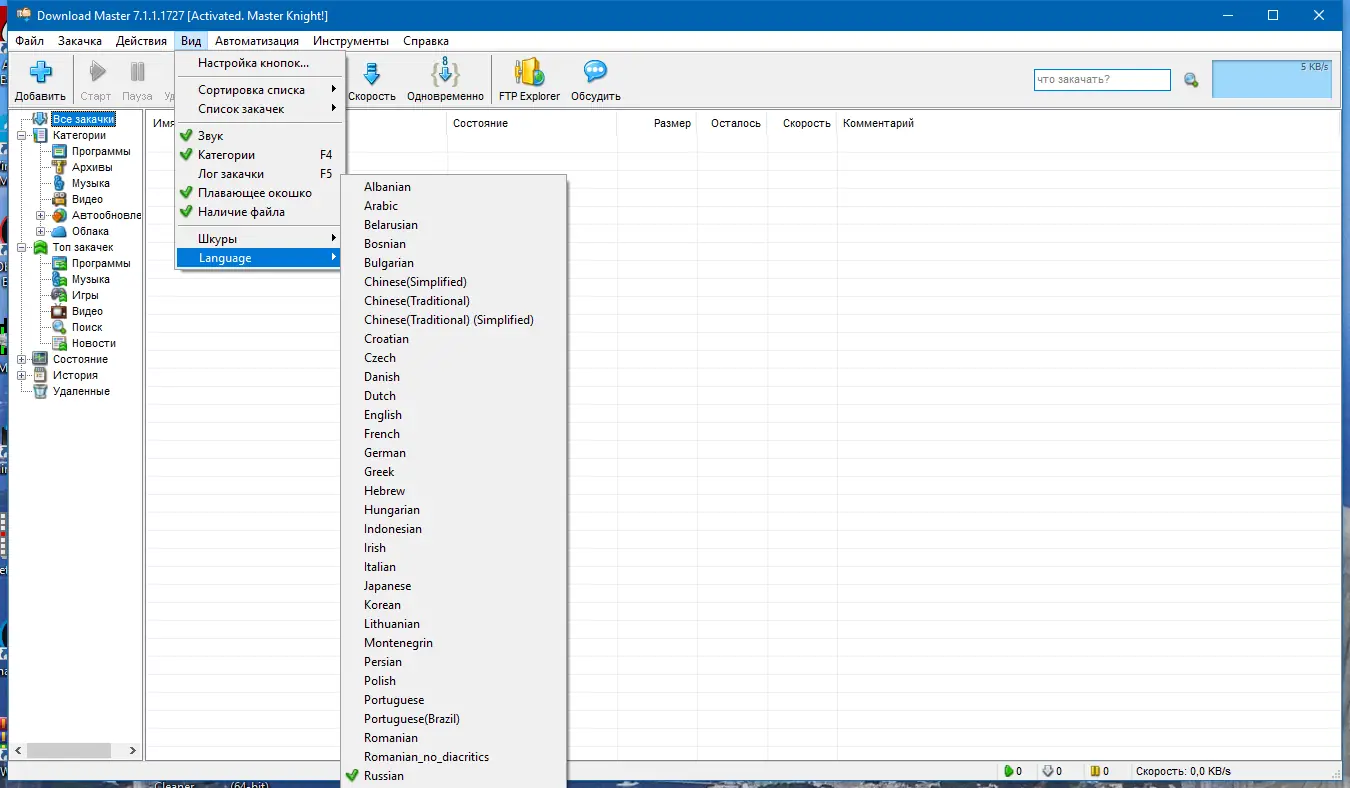
Task: Uncheck the Наличие файла option
Action: click(260, 212)
